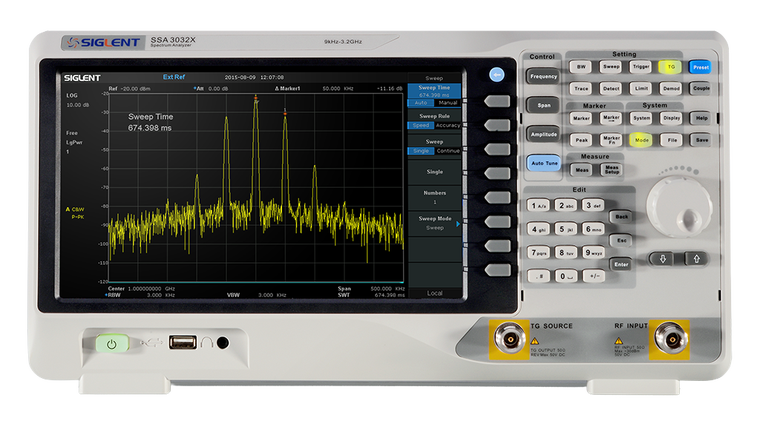
Task: Click the TG SOURCE connector
Action: tap(509, 339)
